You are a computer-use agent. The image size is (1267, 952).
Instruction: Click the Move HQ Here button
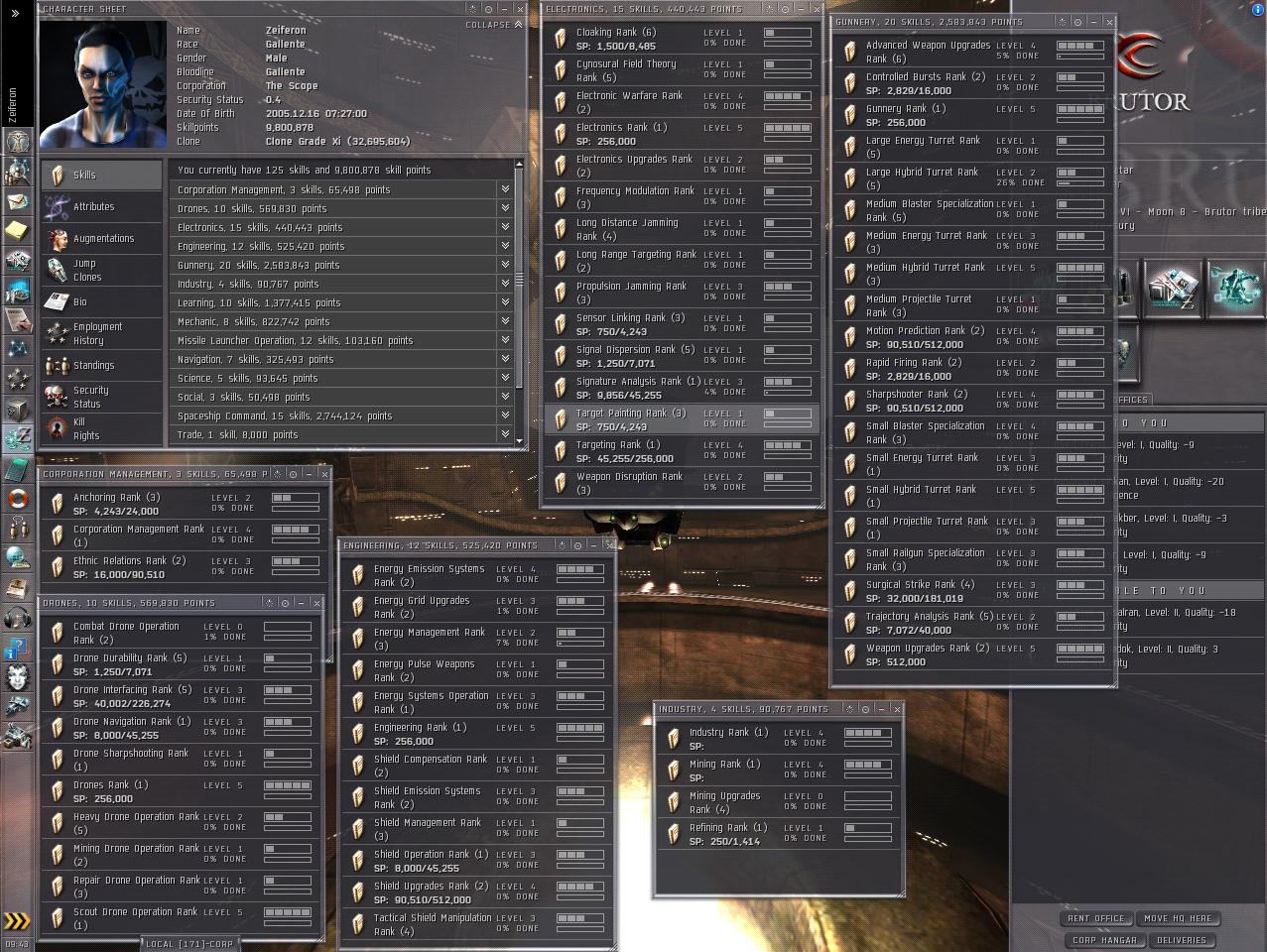(1178, 918)
